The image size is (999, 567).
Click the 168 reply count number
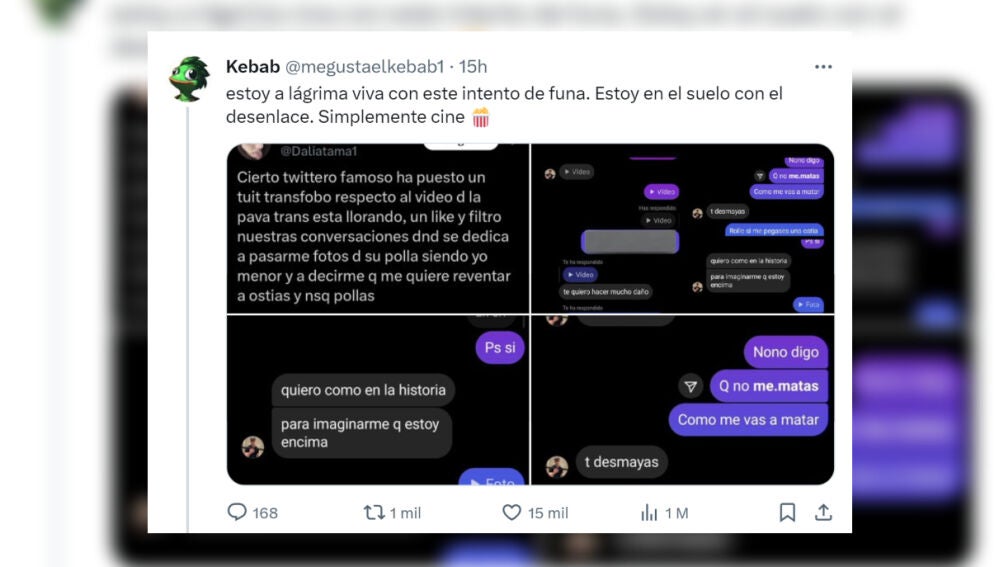pyautogui.click(x=265, y=513)
